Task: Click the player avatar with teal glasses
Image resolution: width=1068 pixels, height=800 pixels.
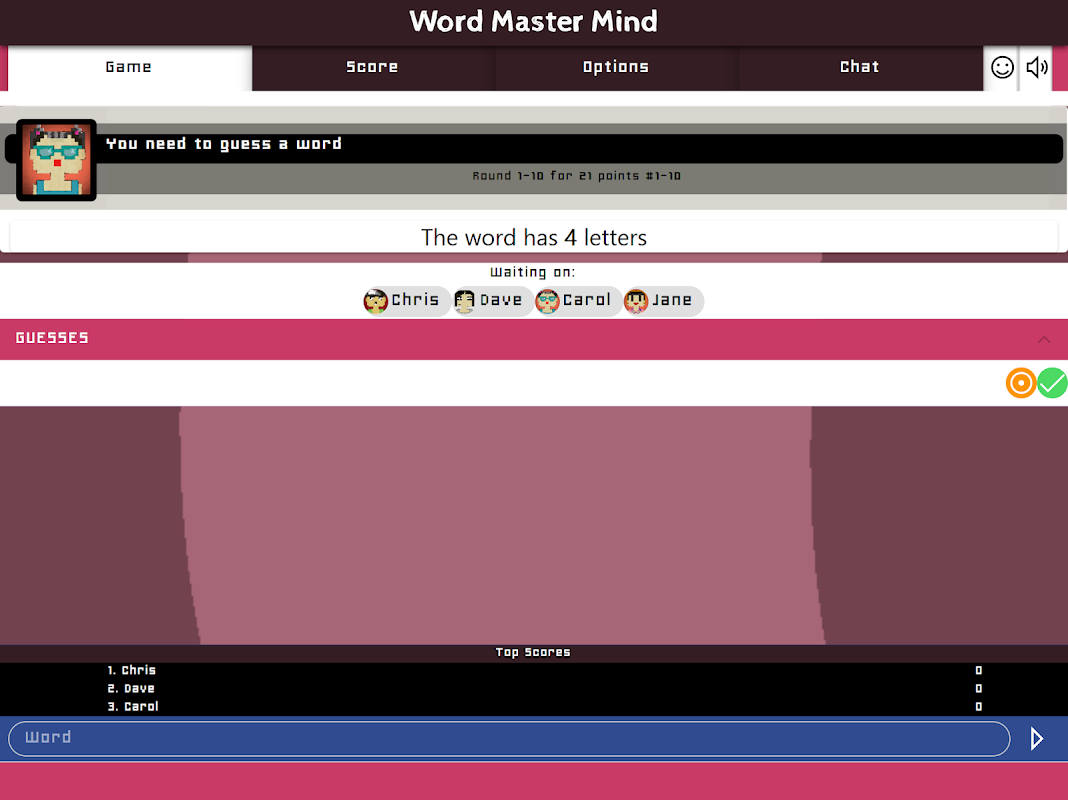Action: point(57,160)
